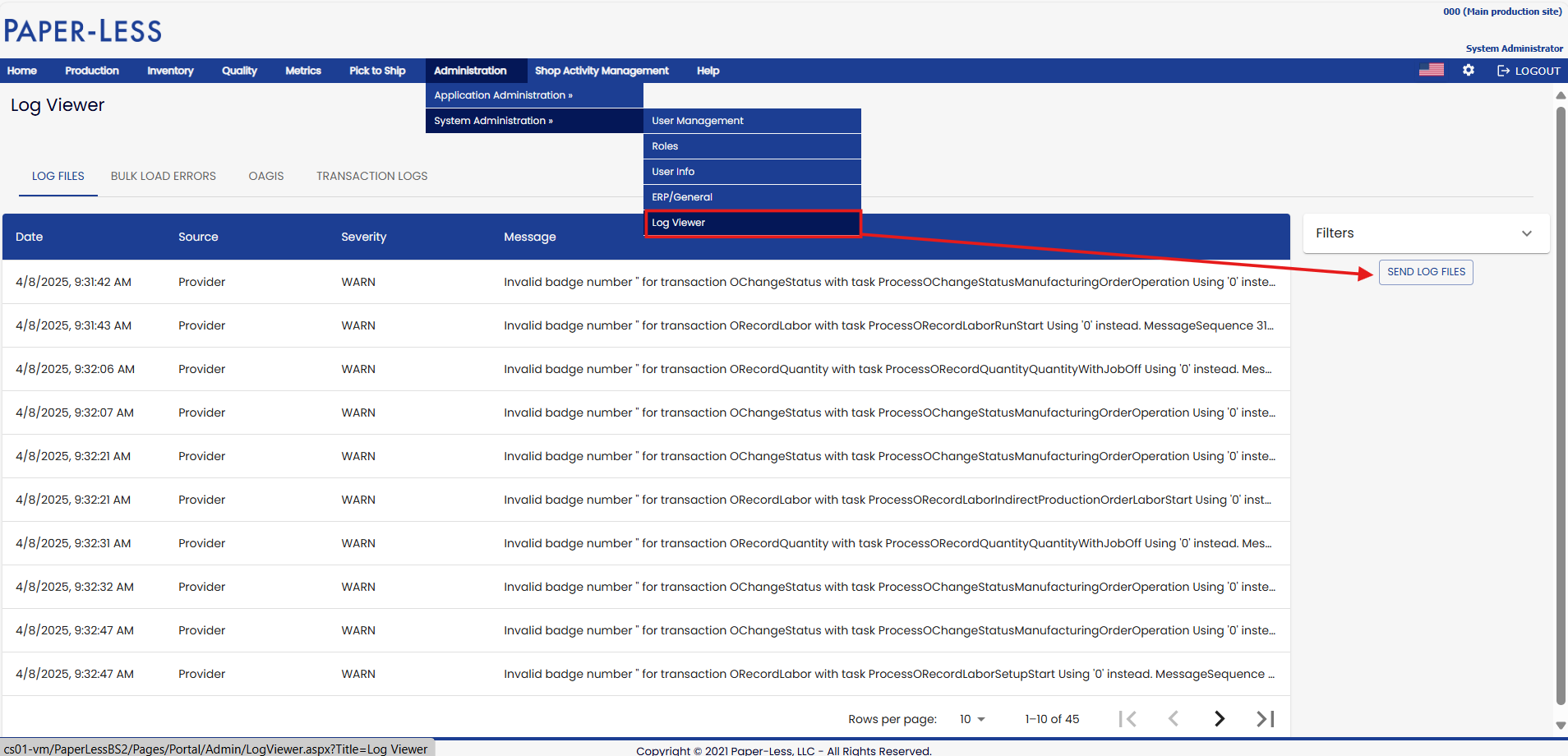Switch to the LOG FILES tab
This screenshot has width=1568, height=756.
point(58,176)
